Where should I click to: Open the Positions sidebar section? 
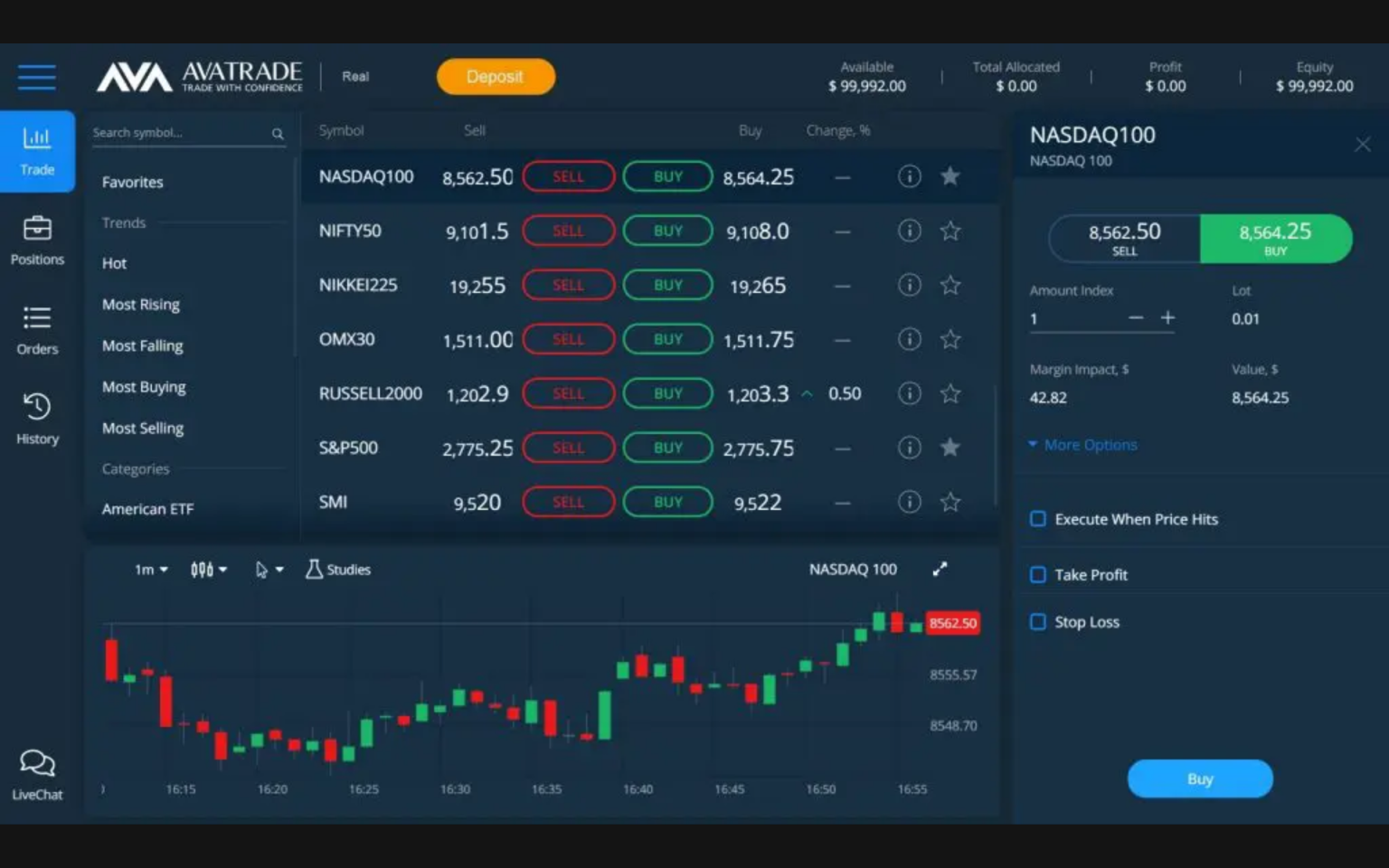(x=37, y=241)
